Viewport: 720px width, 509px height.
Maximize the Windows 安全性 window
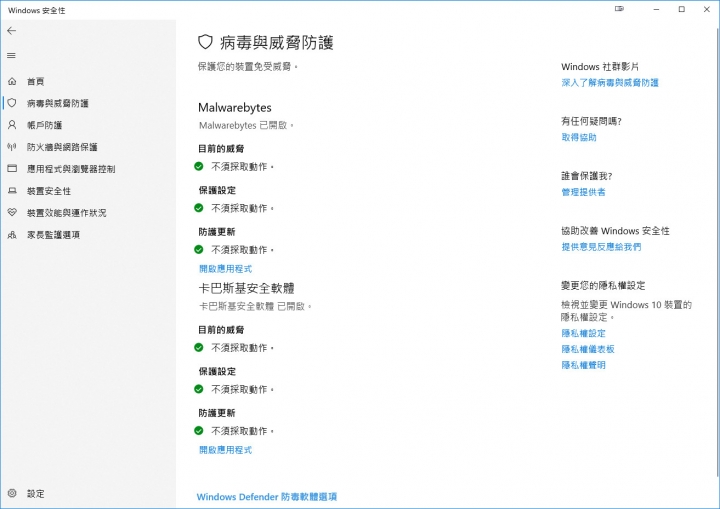pyautogui.click(x=681, y=9)
